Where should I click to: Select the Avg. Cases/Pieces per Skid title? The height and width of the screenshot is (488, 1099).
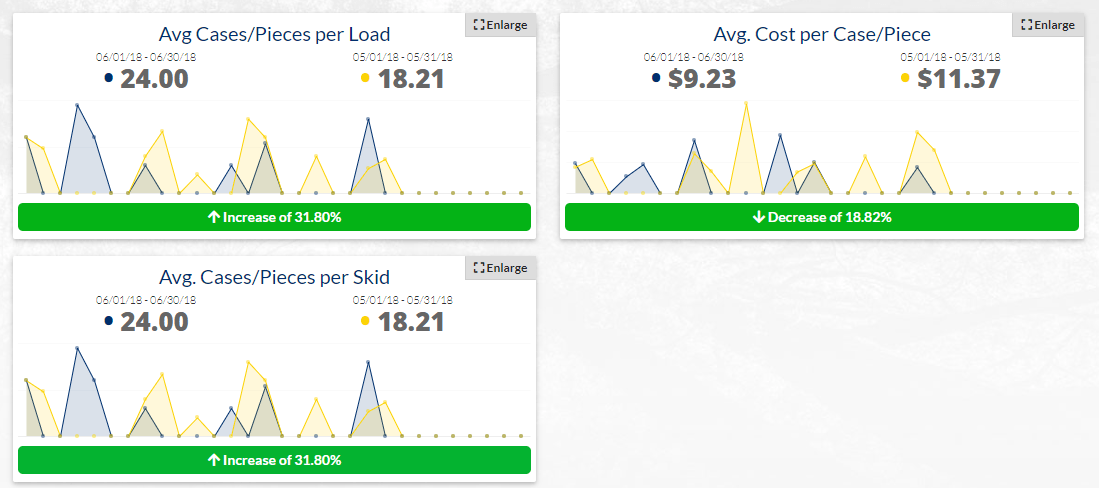pyautogui.click(x=274, y=277)
